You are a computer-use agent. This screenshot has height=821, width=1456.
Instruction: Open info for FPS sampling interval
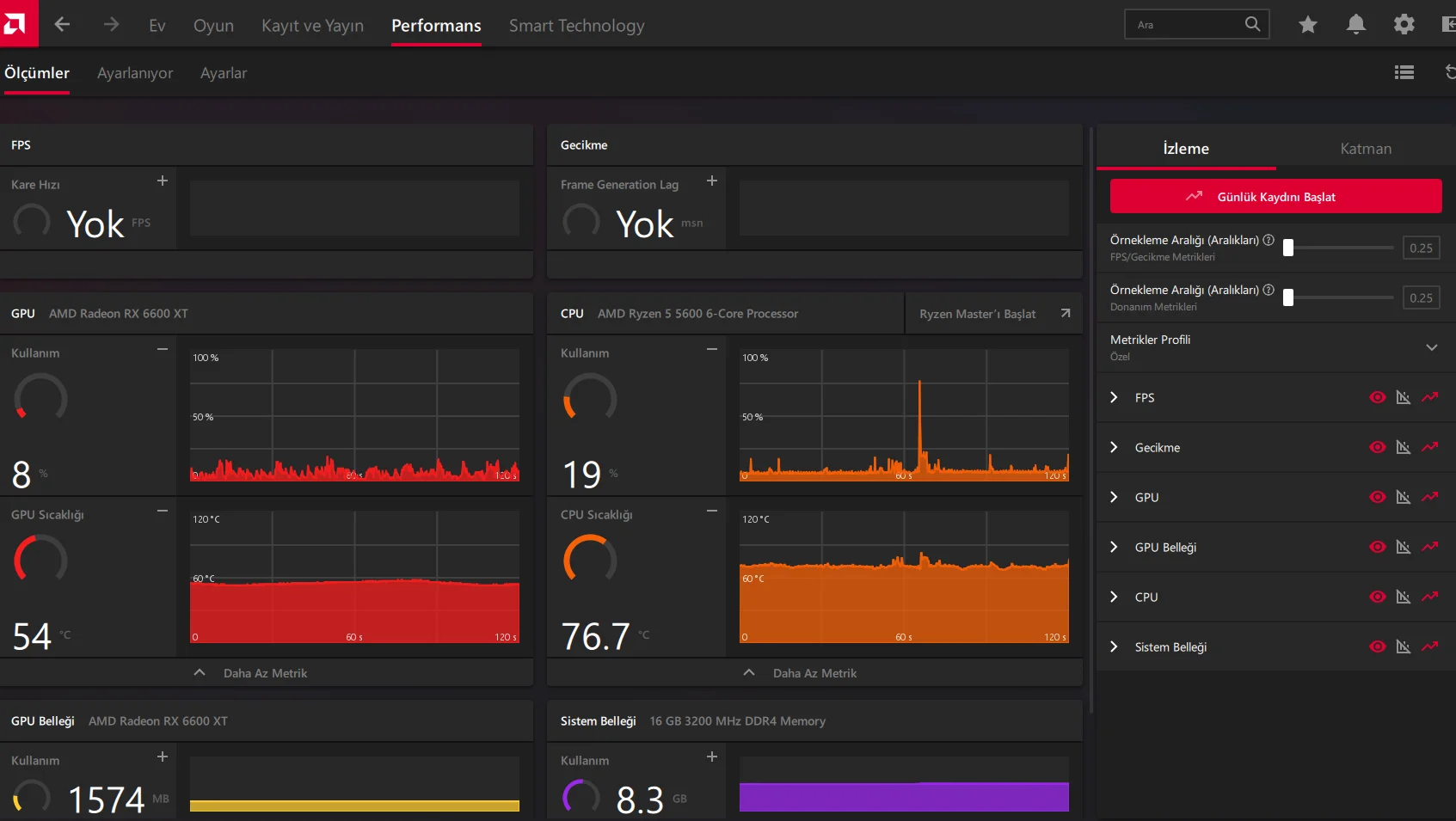coord(1269,240)
